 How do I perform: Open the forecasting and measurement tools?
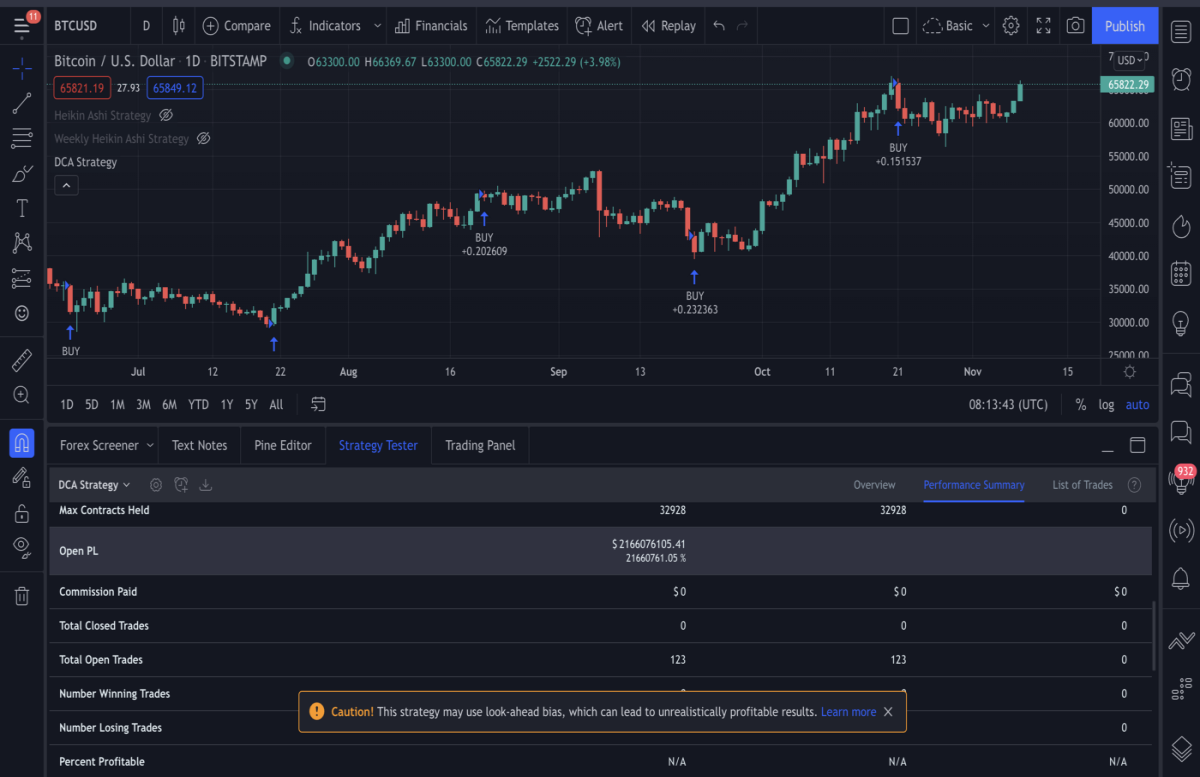(x=21, y=278)
